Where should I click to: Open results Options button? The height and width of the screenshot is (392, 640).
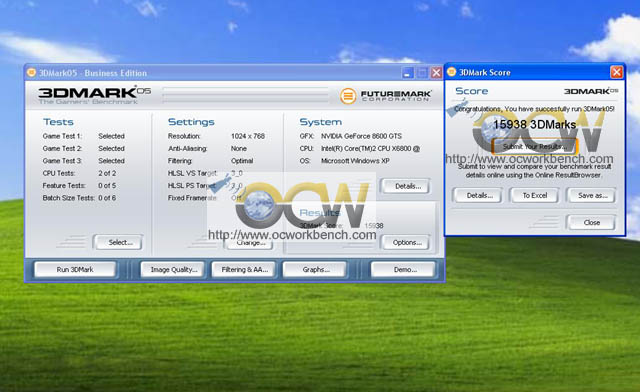click(407, 242)
